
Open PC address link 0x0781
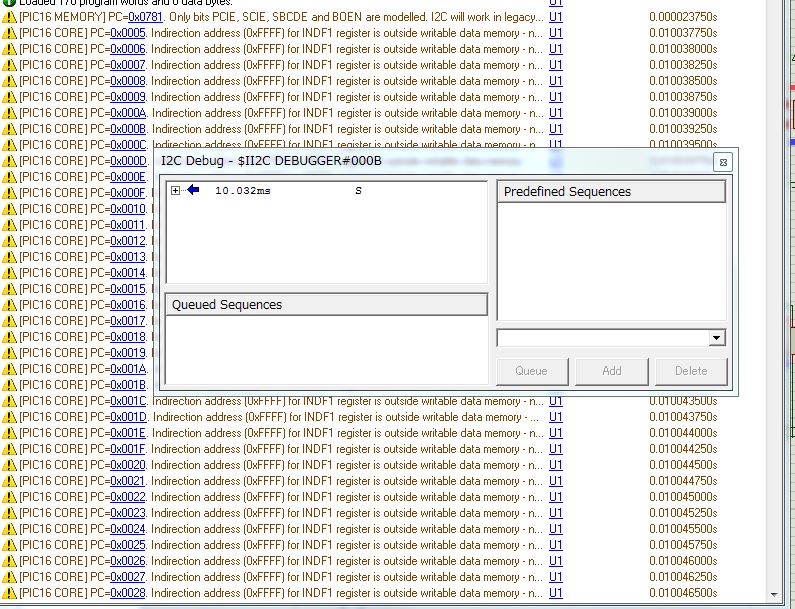click(146, 17)
